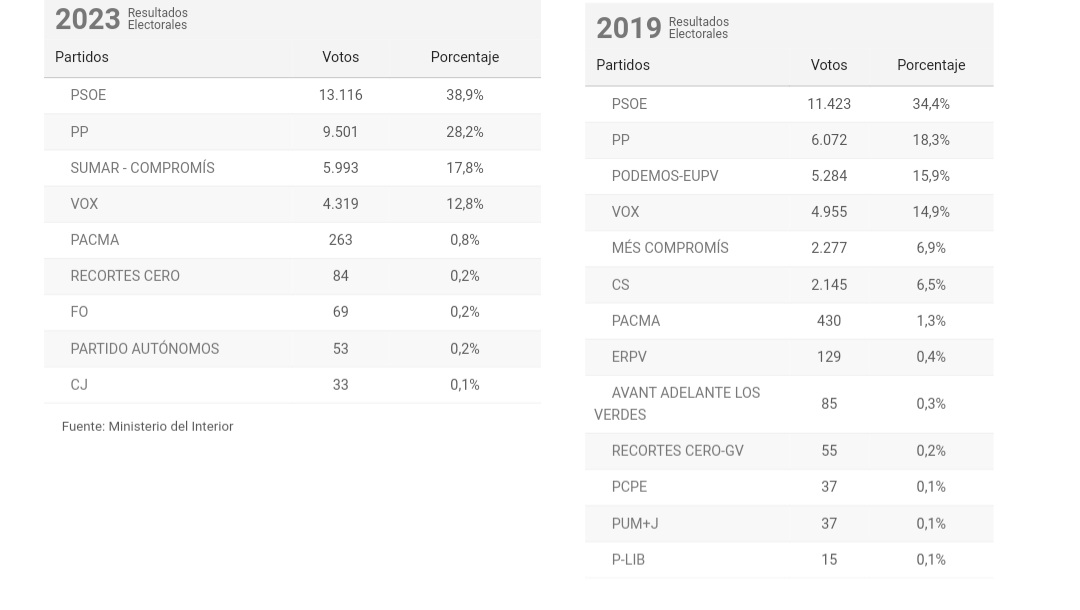Sort by Porcentaje in 2023 table
This screenshot has height=610, width=1080.
click(464, 57)
